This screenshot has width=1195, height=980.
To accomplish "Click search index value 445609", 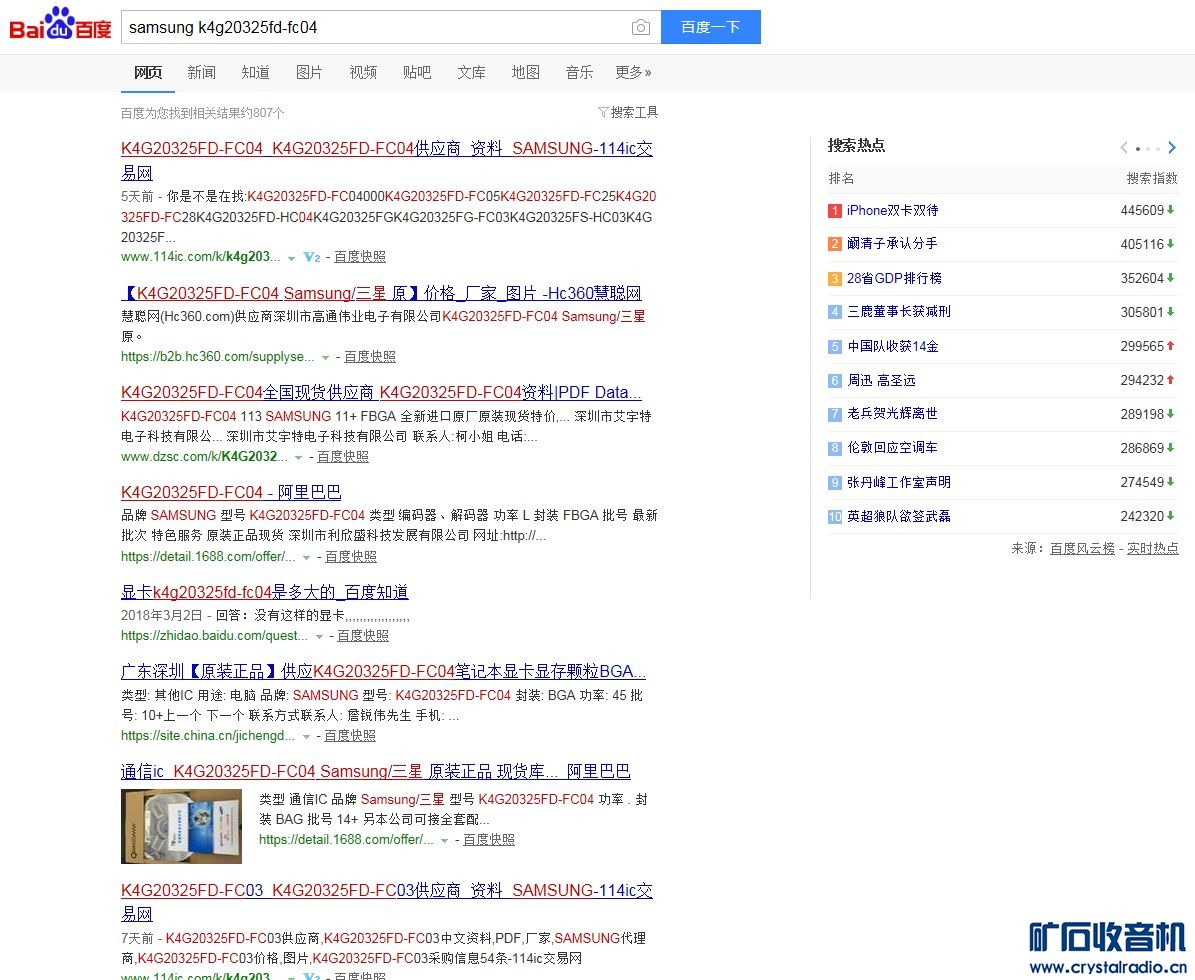I will point(1142,210).
